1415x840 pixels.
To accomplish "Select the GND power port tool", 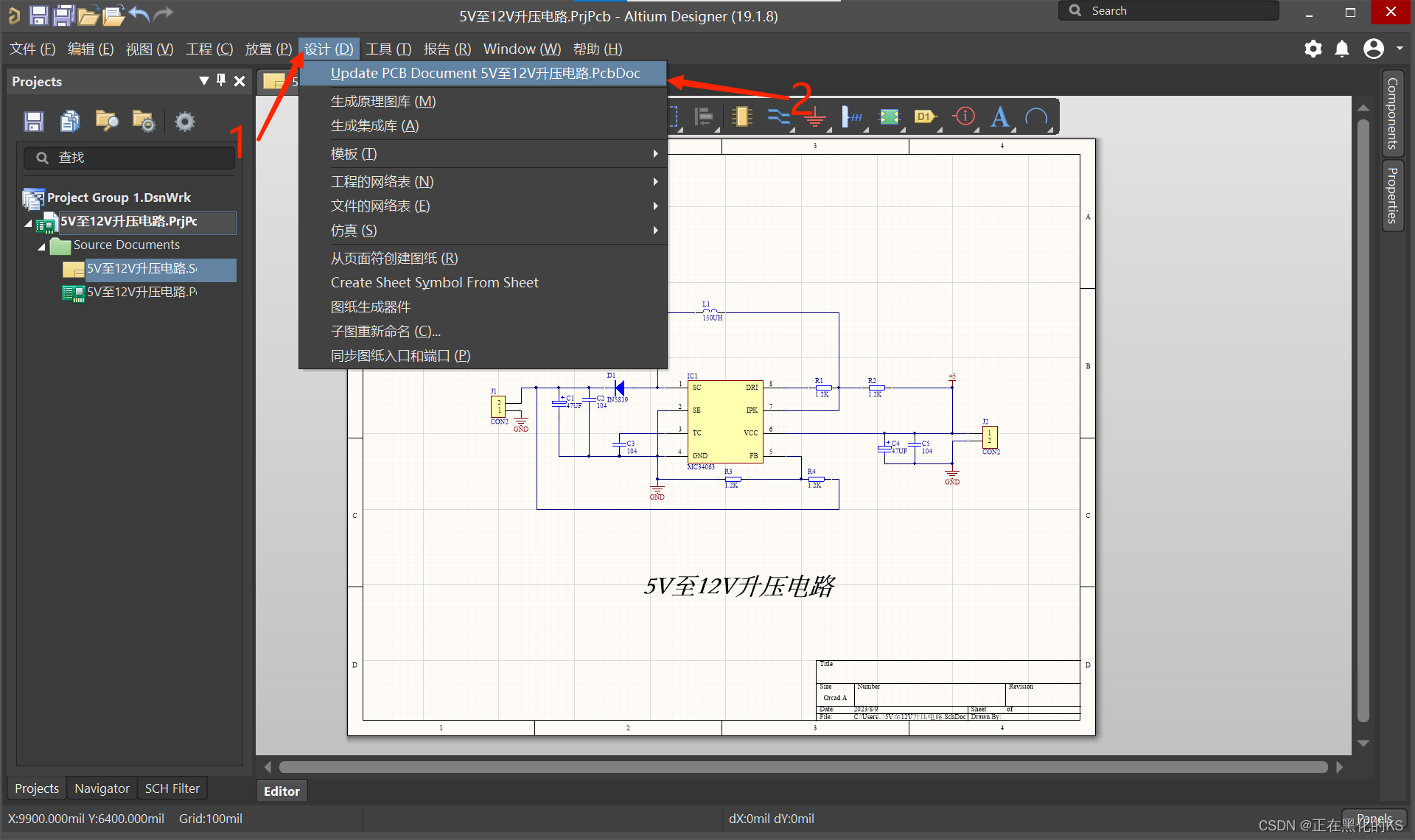I will [x=815, y=118].
